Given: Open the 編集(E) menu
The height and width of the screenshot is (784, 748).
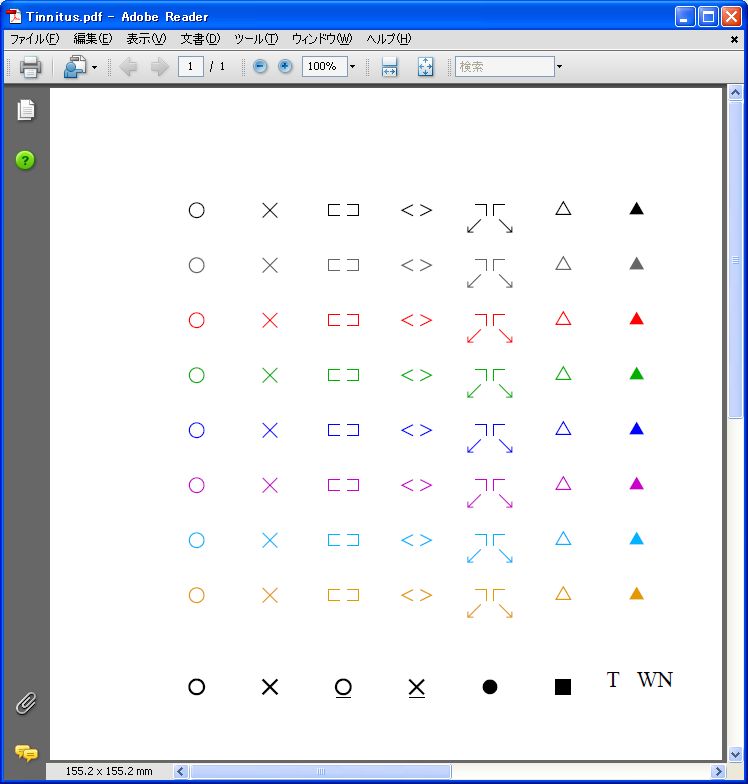Looking at the screenshot, I should point(93,39).
